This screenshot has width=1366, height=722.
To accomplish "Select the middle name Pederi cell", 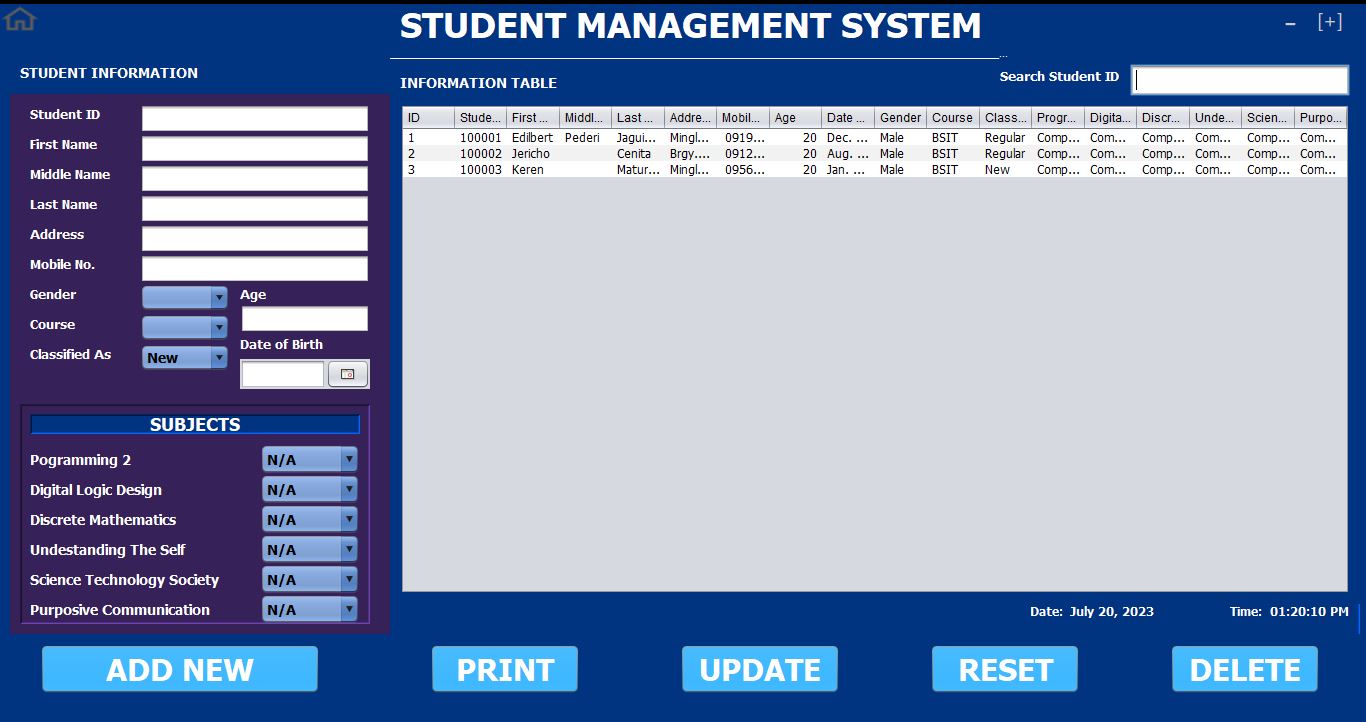I will 586,138.
